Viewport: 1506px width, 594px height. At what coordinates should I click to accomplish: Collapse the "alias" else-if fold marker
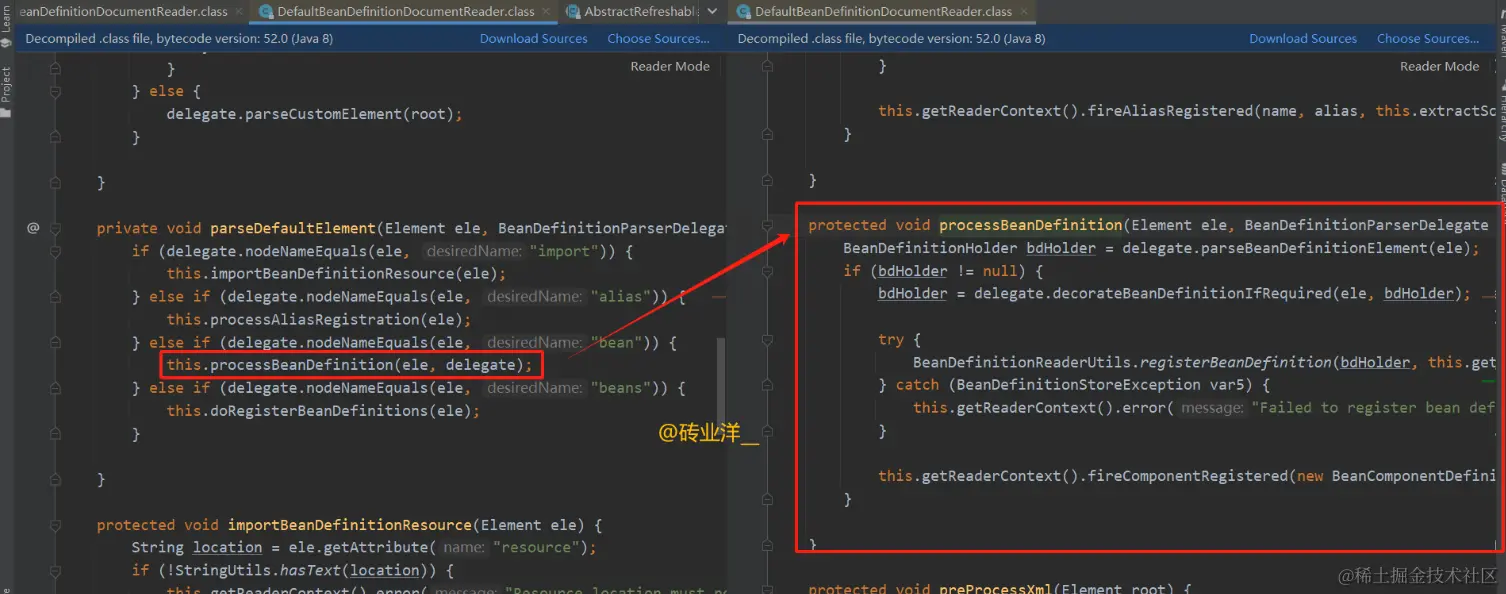(x=55, y=297)
